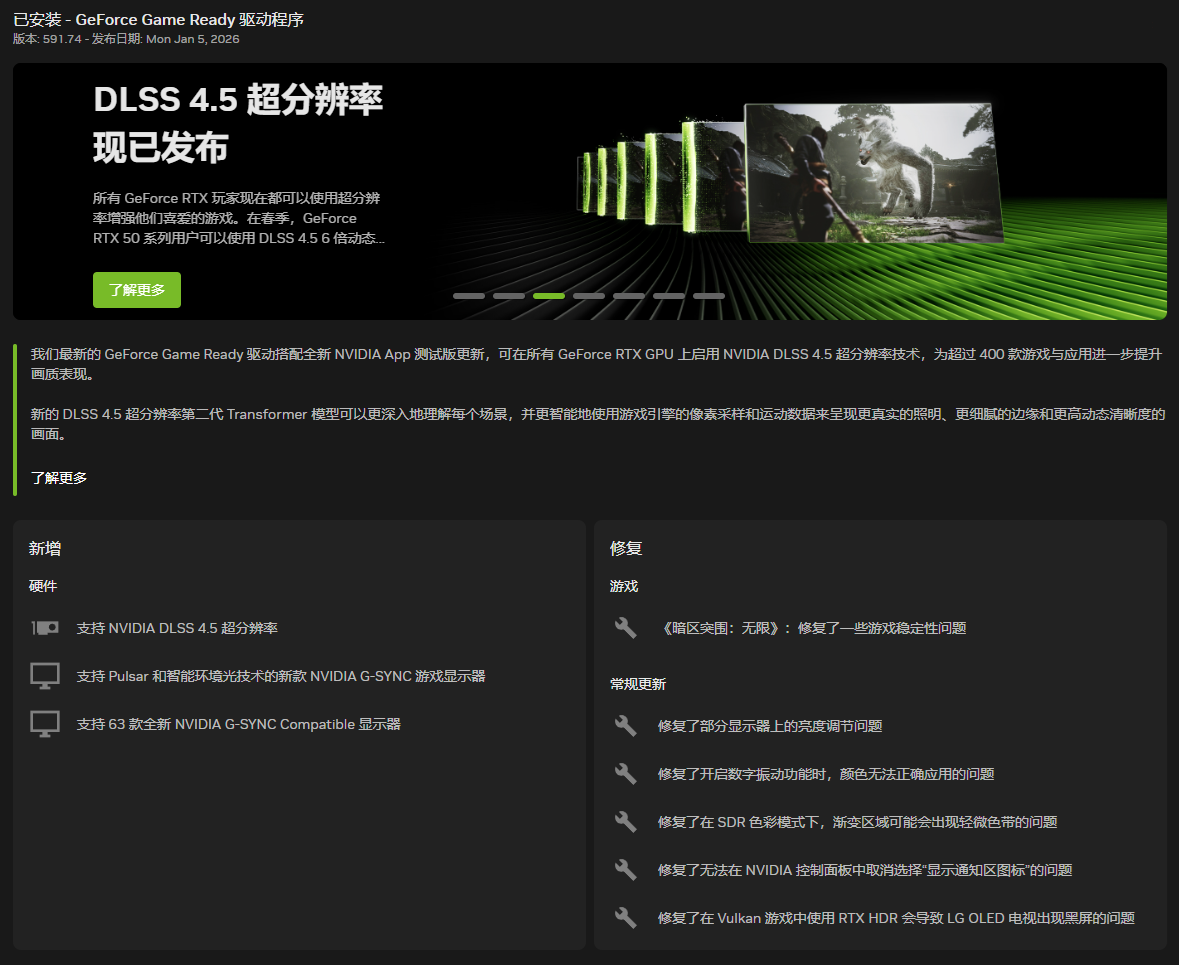Select the fifth carousel indicator dash
The height and width of the screenshot is (965, 1179).
629,296
